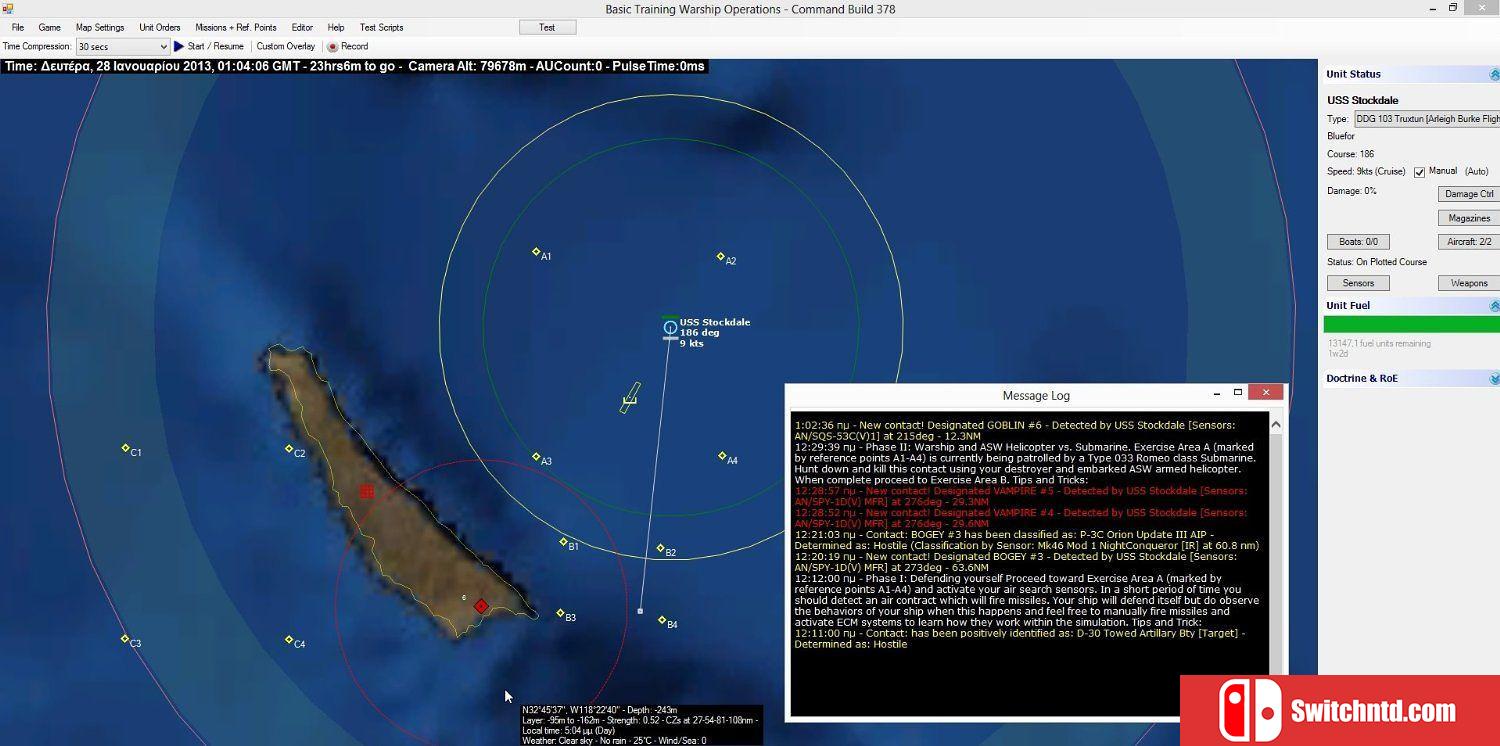Select the USS Stockdale ship icon
Image resolution: width=1500 pixels, height=746 pixels.
coord(670,327)
